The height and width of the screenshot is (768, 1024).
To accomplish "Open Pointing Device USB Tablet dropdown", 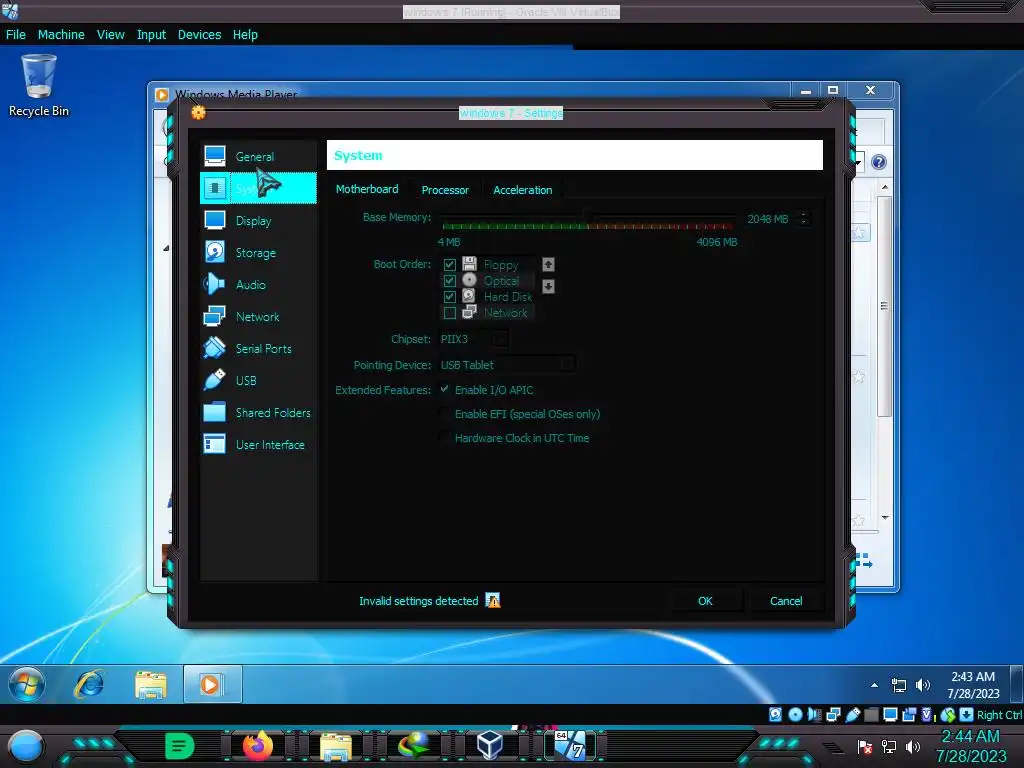I will click(507, 364).
